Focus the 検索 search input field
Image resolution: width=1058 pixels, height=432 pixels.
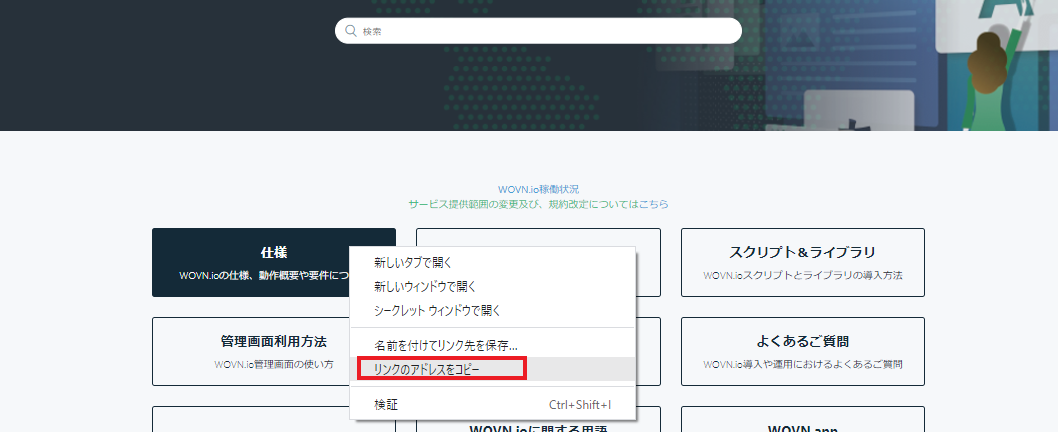[x=545, y=31]
